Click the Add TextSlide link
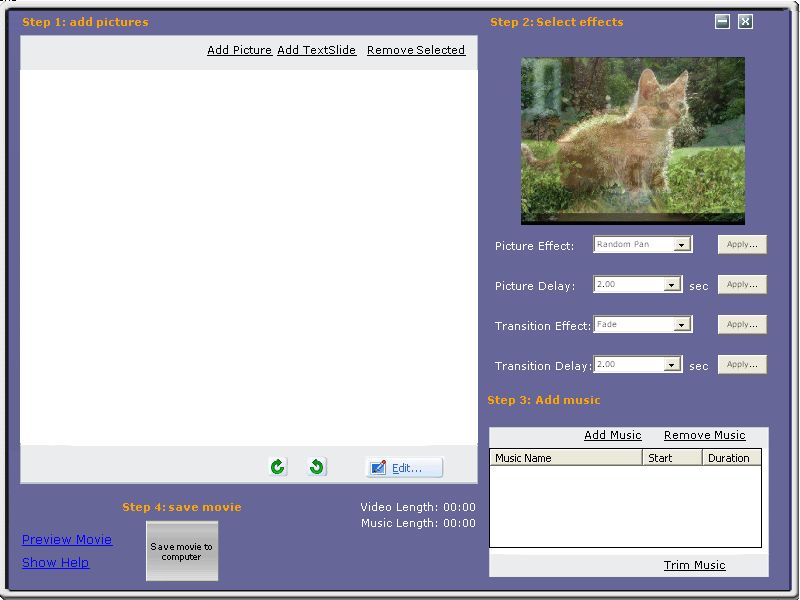 point(316,50)
